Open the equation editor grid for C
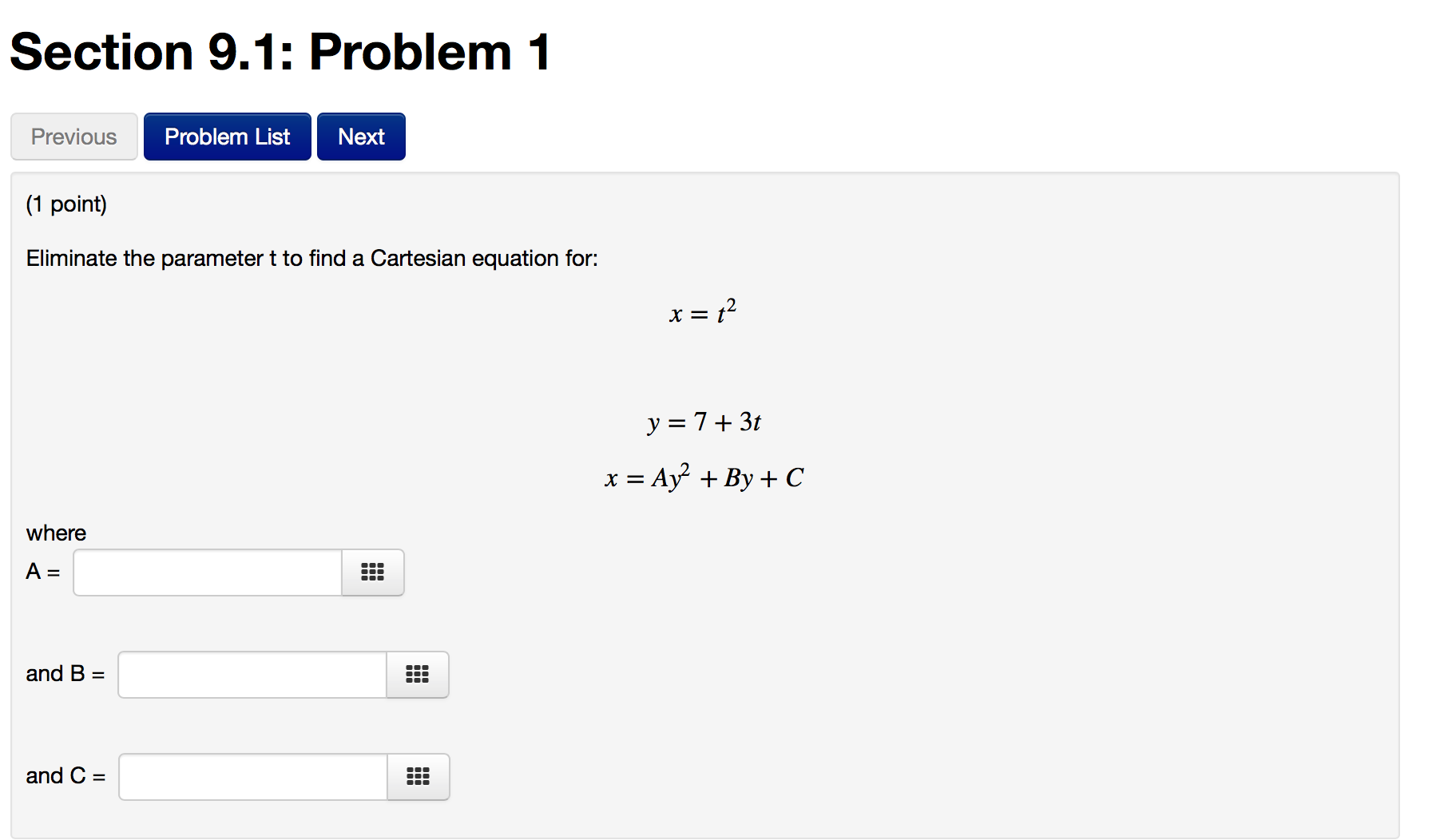The height and width of the screenshot is (840, 1444). point(418,777)
